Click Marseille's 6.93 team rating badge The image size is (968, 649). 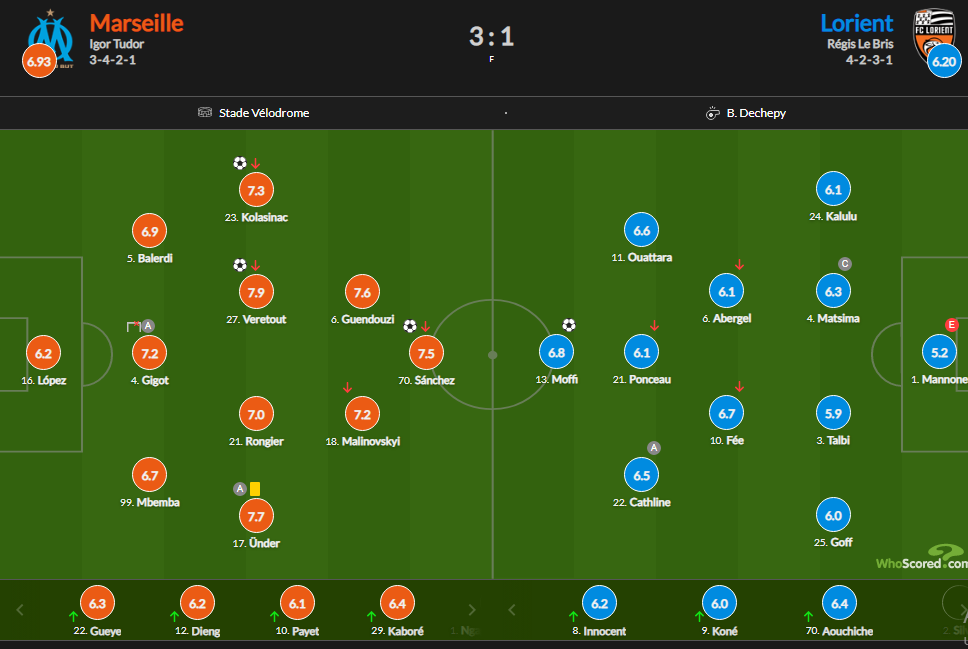(39, 62)
